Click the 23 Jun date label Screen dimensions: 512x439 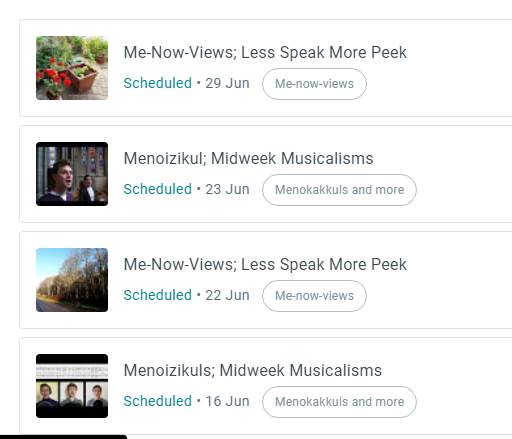pyautogui.click(x=227, y=189)
